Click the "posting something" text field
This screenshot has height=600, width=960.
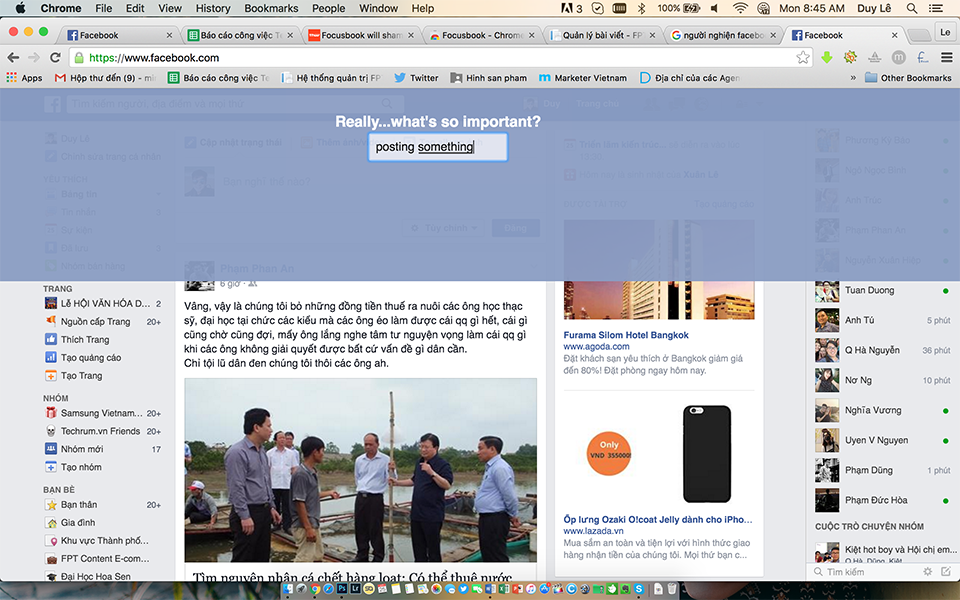pyautogui.click(x=437, y=147)
